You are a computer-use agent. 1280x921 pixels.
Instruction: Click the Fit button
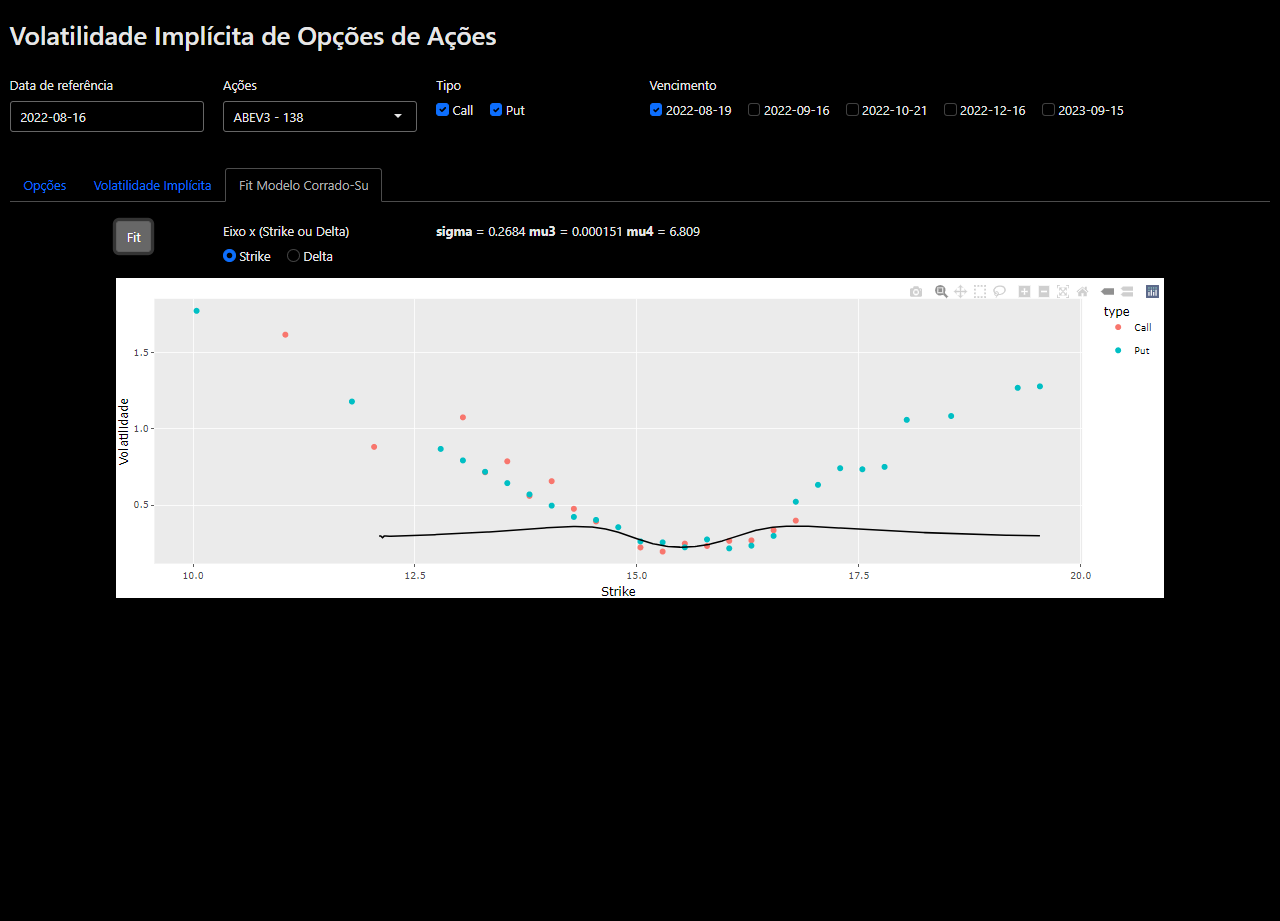pos(133,237)
